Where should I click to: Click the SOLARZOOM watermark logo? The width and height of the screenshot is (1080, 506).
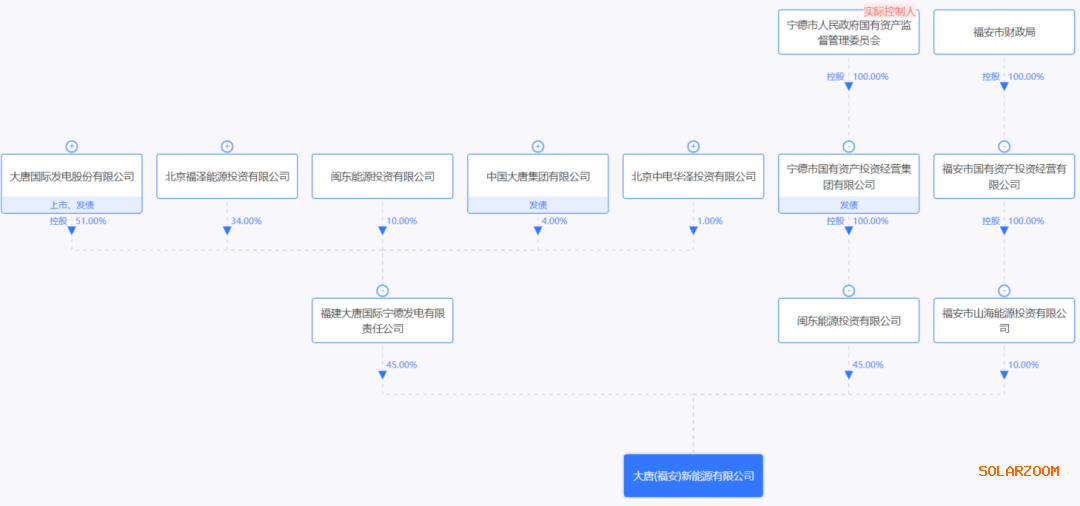point(1018,471)
